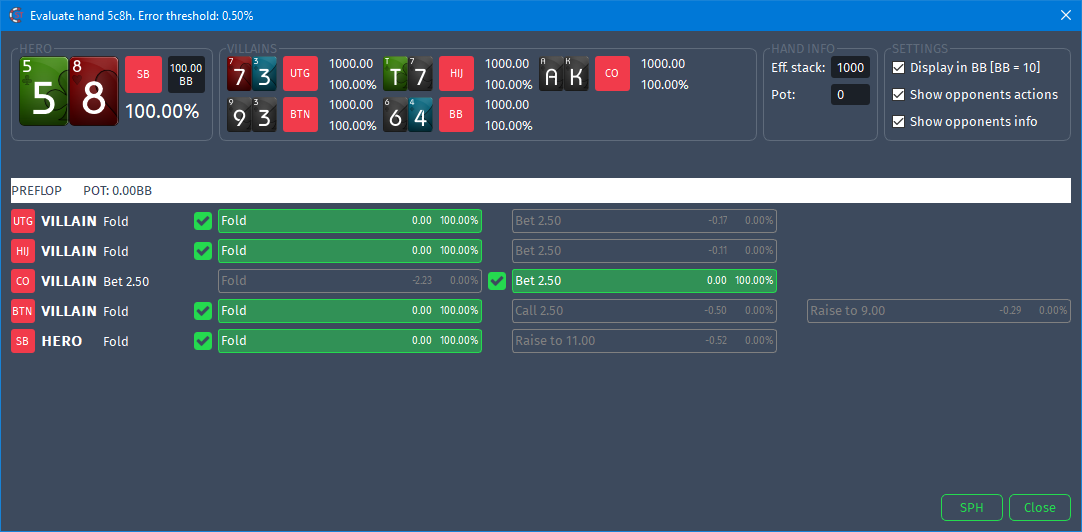The image size is (1082, 532).
Task: Select BTN villain's 9 card
Action: tap(239, 115)
